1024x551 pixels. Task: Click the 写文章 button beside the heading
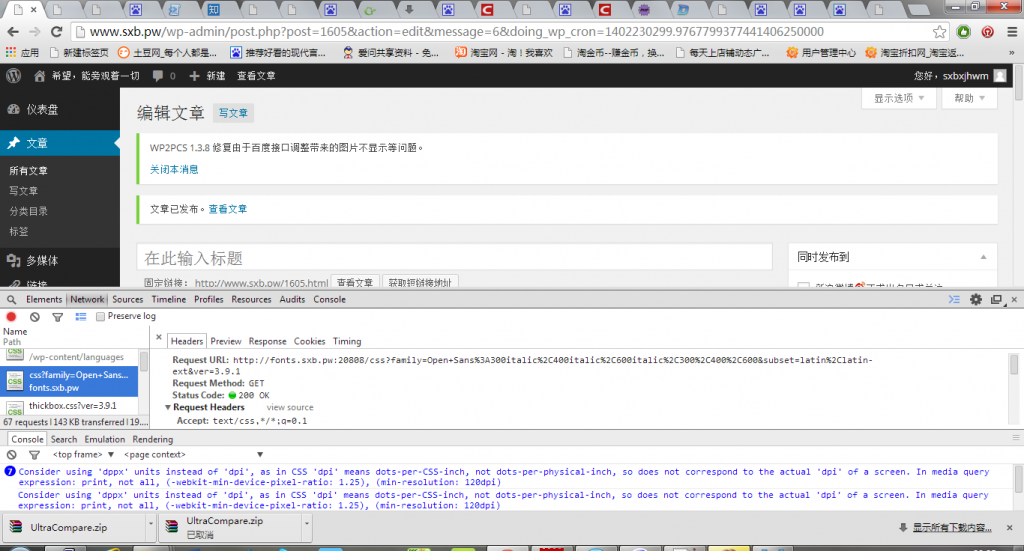pos(233,113)
